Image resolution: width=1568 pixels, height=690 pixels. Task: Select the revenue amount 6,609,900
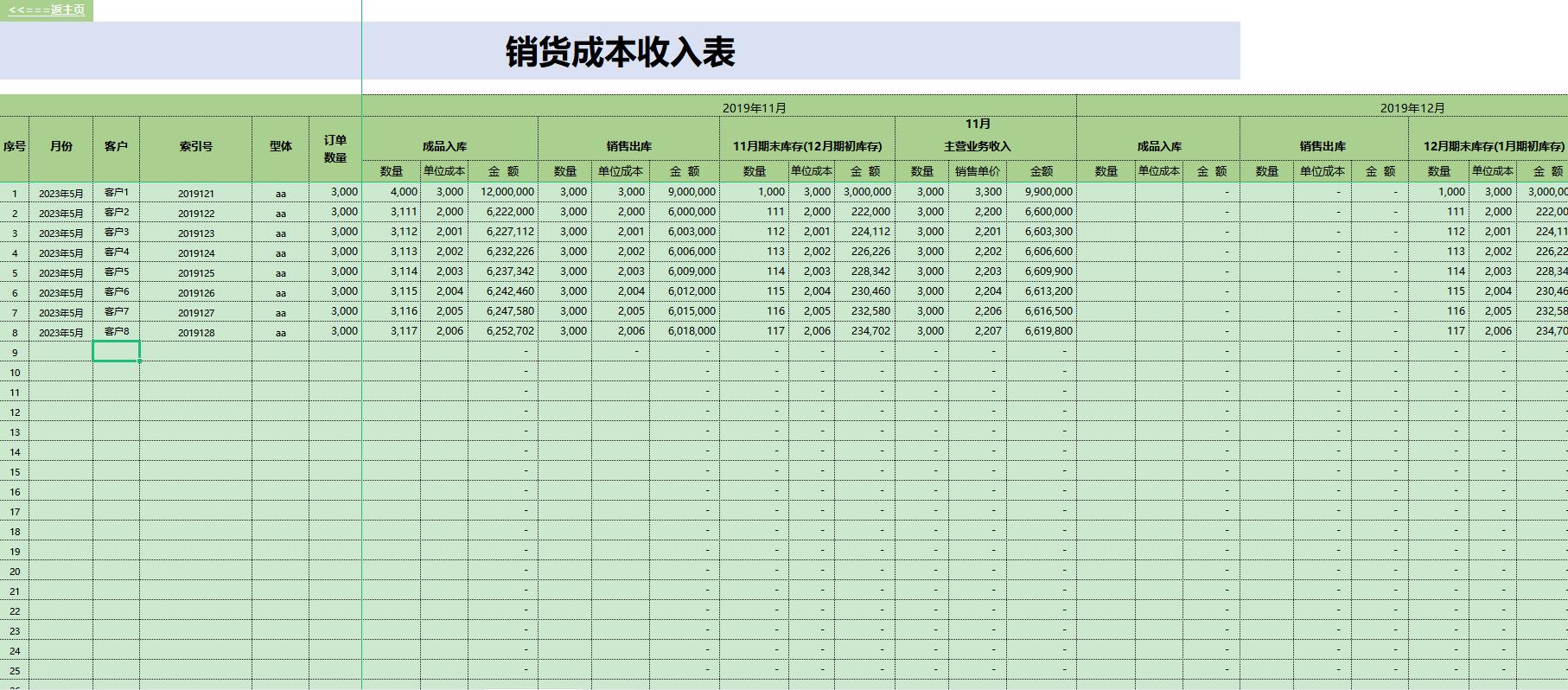1042,272
